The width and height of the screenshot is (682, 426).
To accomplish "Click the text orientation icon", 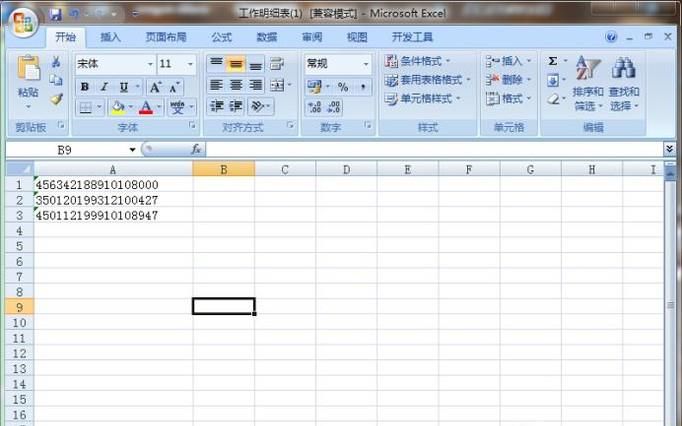I will [x=257, y=106].
